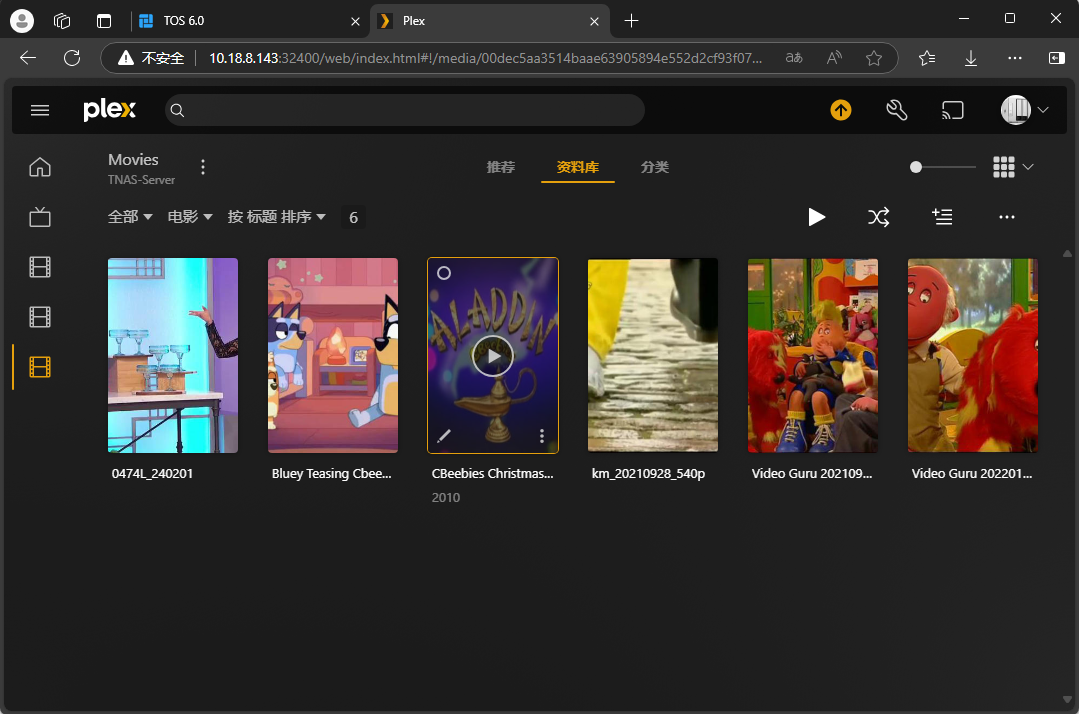
Task: Open the browser translate icon
Action: (x=794, y=58)
